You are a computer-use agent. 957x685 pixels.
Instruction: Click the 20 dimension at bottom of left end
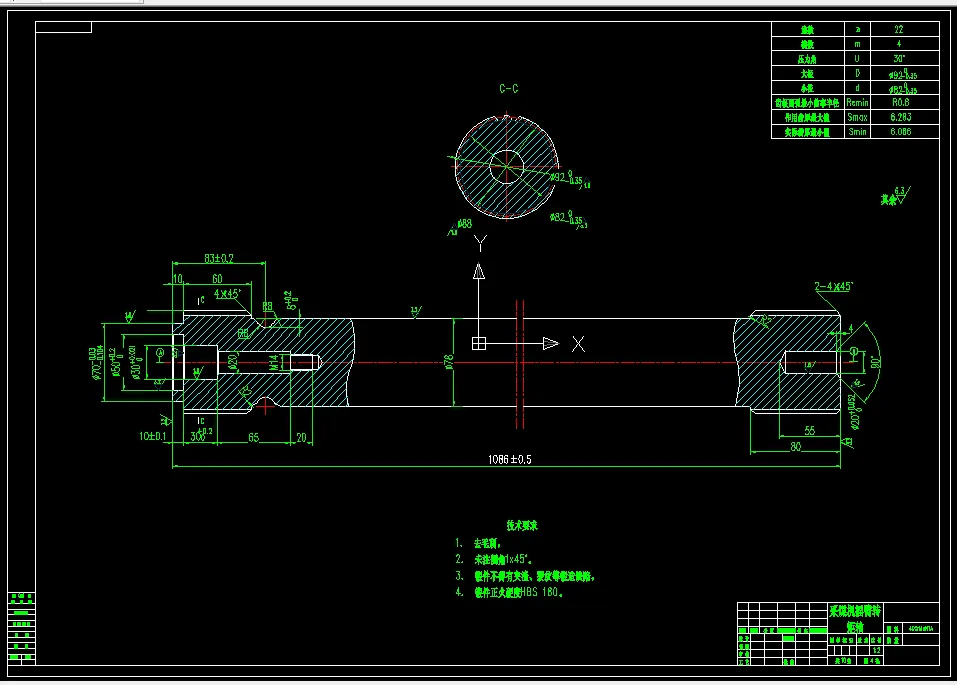(302, 437)
